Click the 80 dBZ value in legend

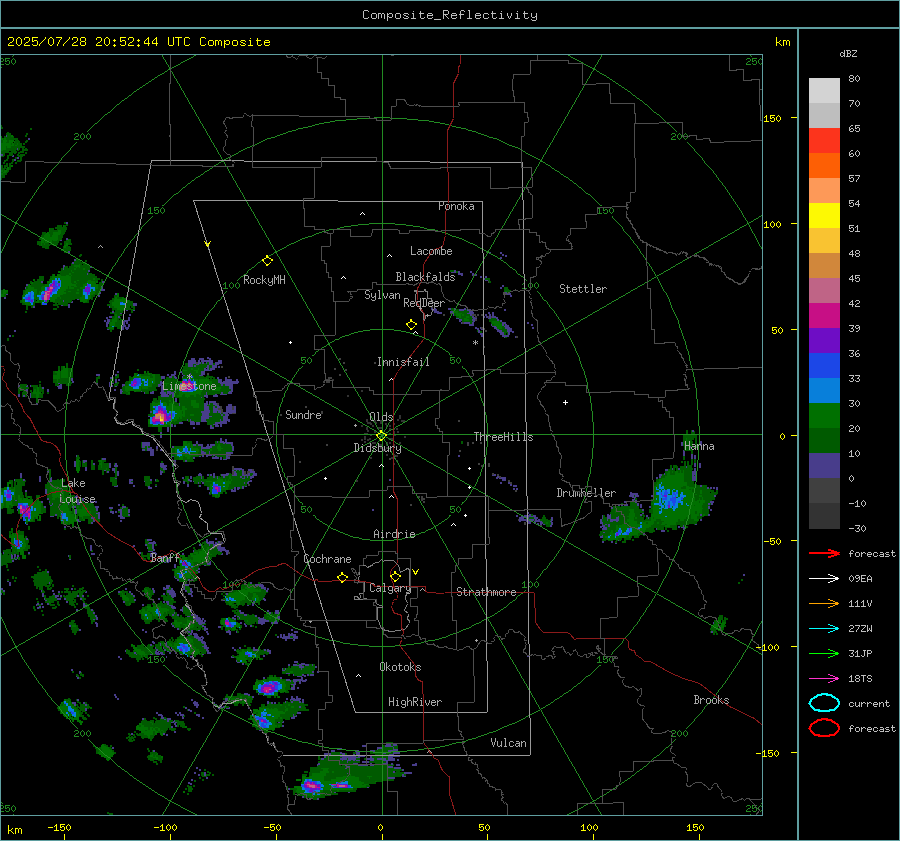(x=854, y=79)
